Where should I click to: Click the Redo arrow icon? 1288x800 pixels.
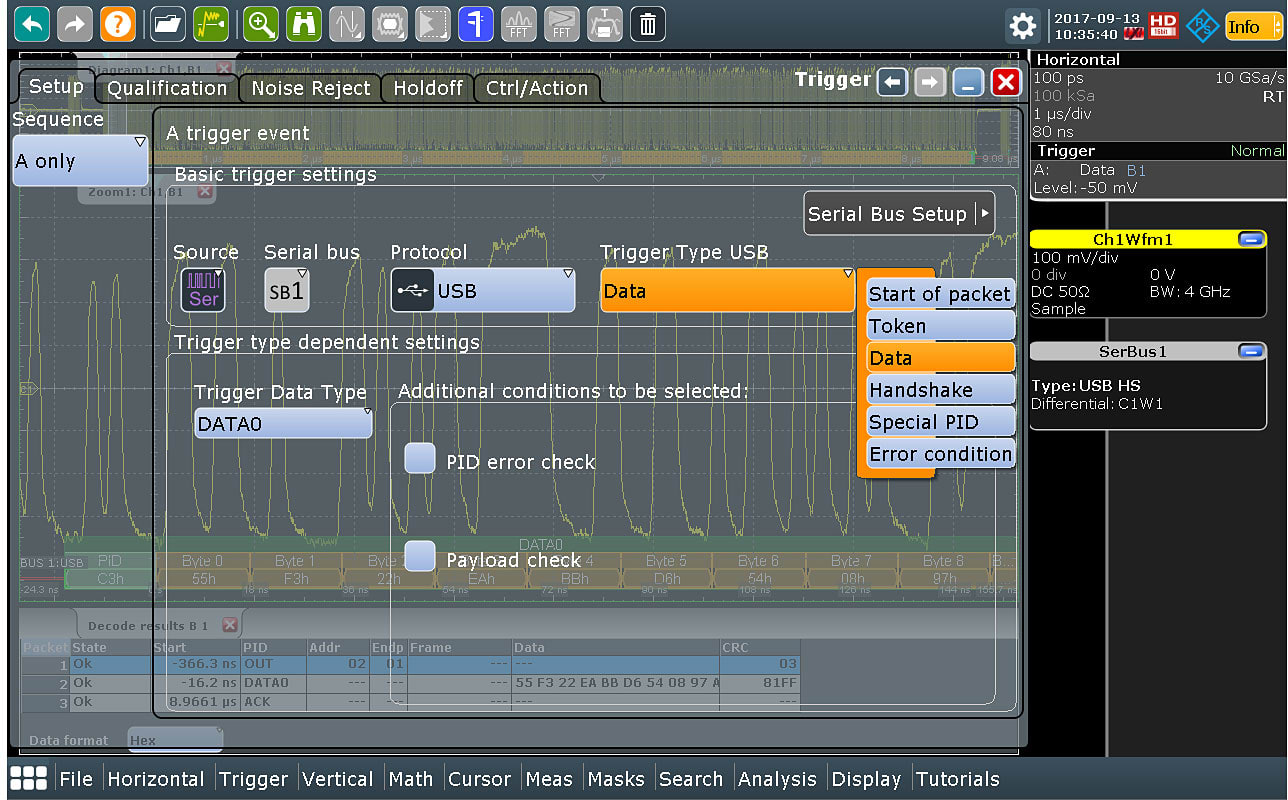click(x=74, y=23)
